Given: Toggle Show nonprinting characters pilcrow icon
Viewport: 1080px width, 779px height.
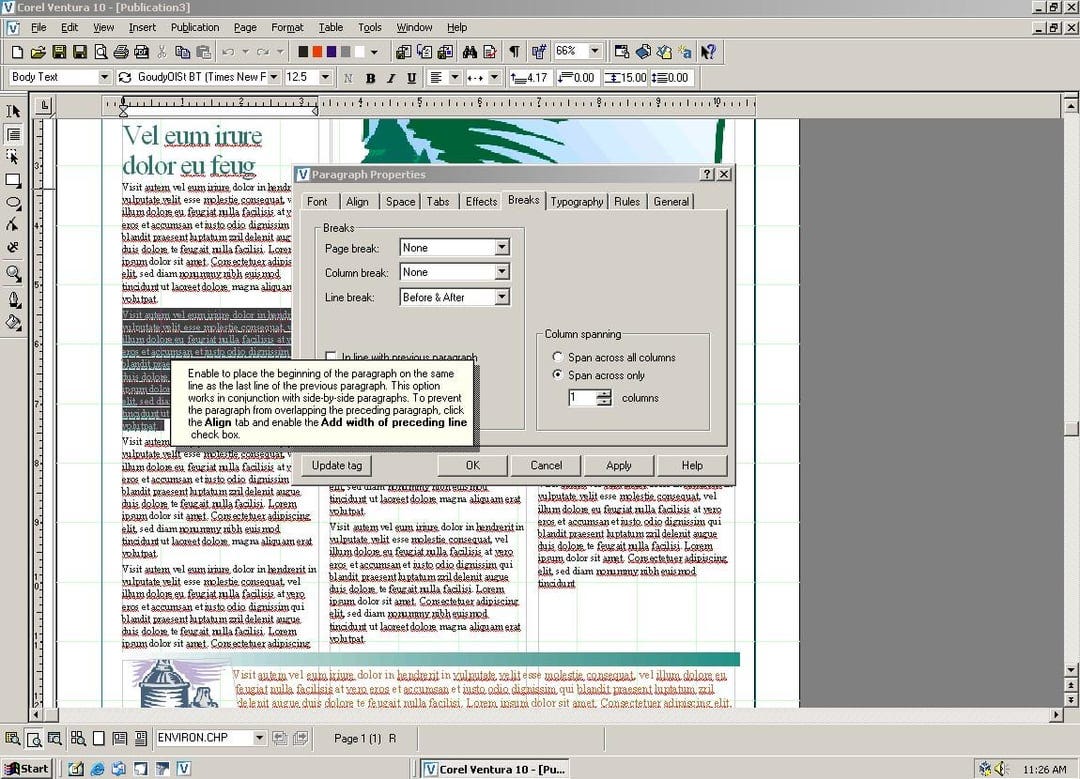Looking at the screenshot, I should click(514, 52).
